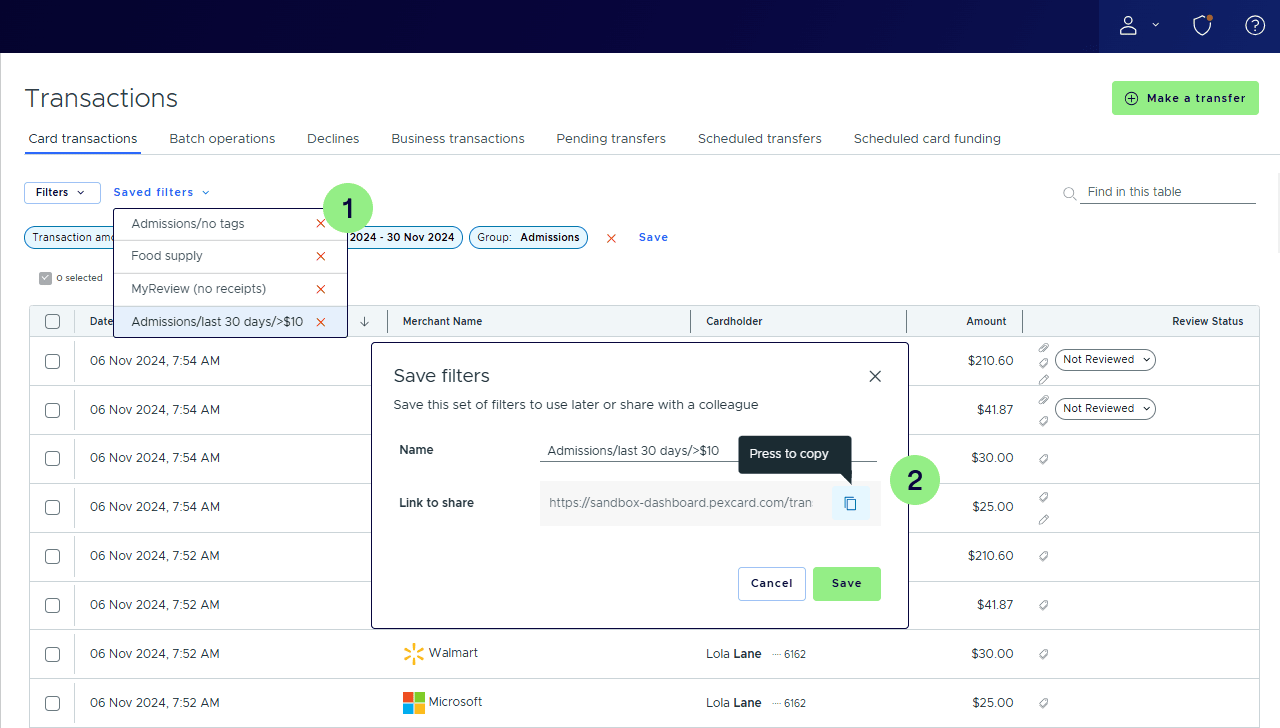Click the Find in this table field

point(1168,192)
